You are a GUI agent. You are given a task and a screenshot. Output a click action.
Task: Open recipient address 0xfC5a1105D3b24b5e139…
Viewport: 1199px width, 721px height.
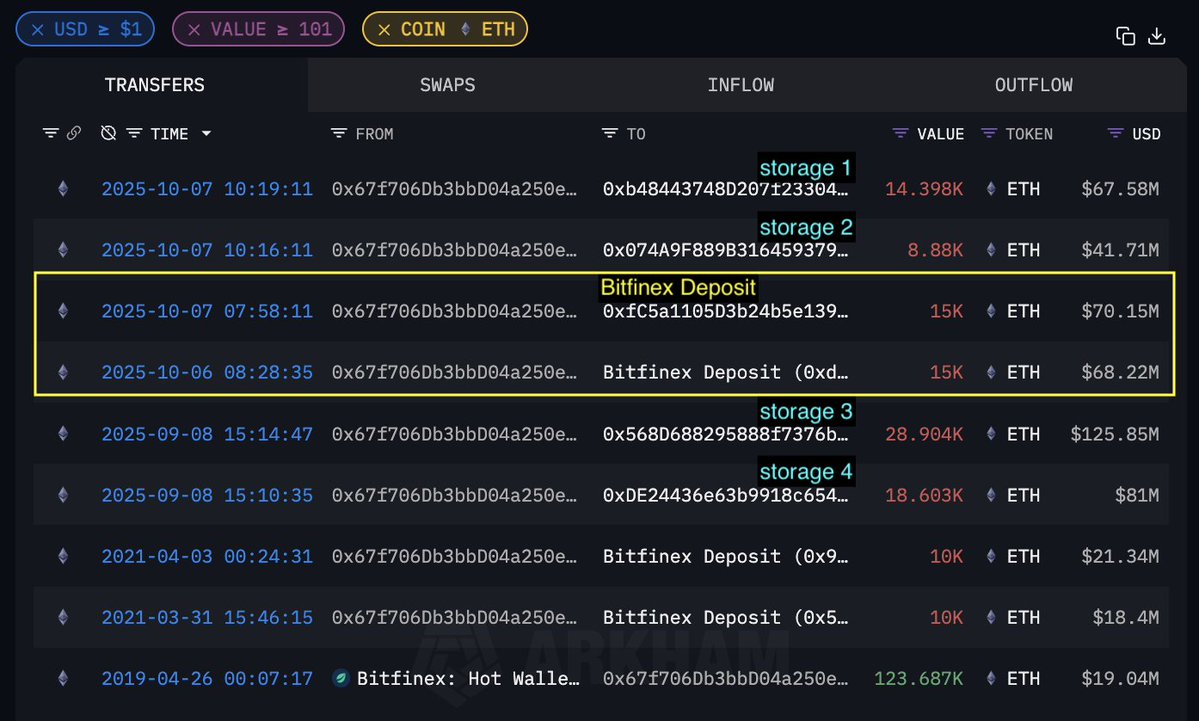pos(725,311)
